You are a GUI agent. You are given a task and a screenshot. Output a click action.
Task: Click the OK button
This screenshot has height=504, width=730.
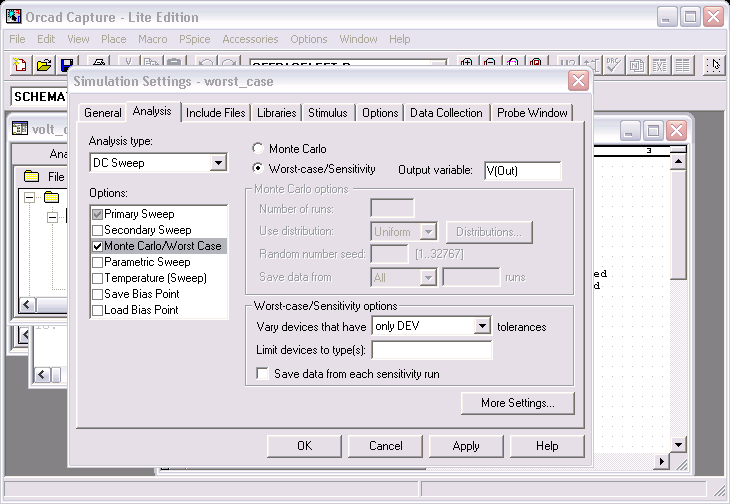[x=304, y=446]
